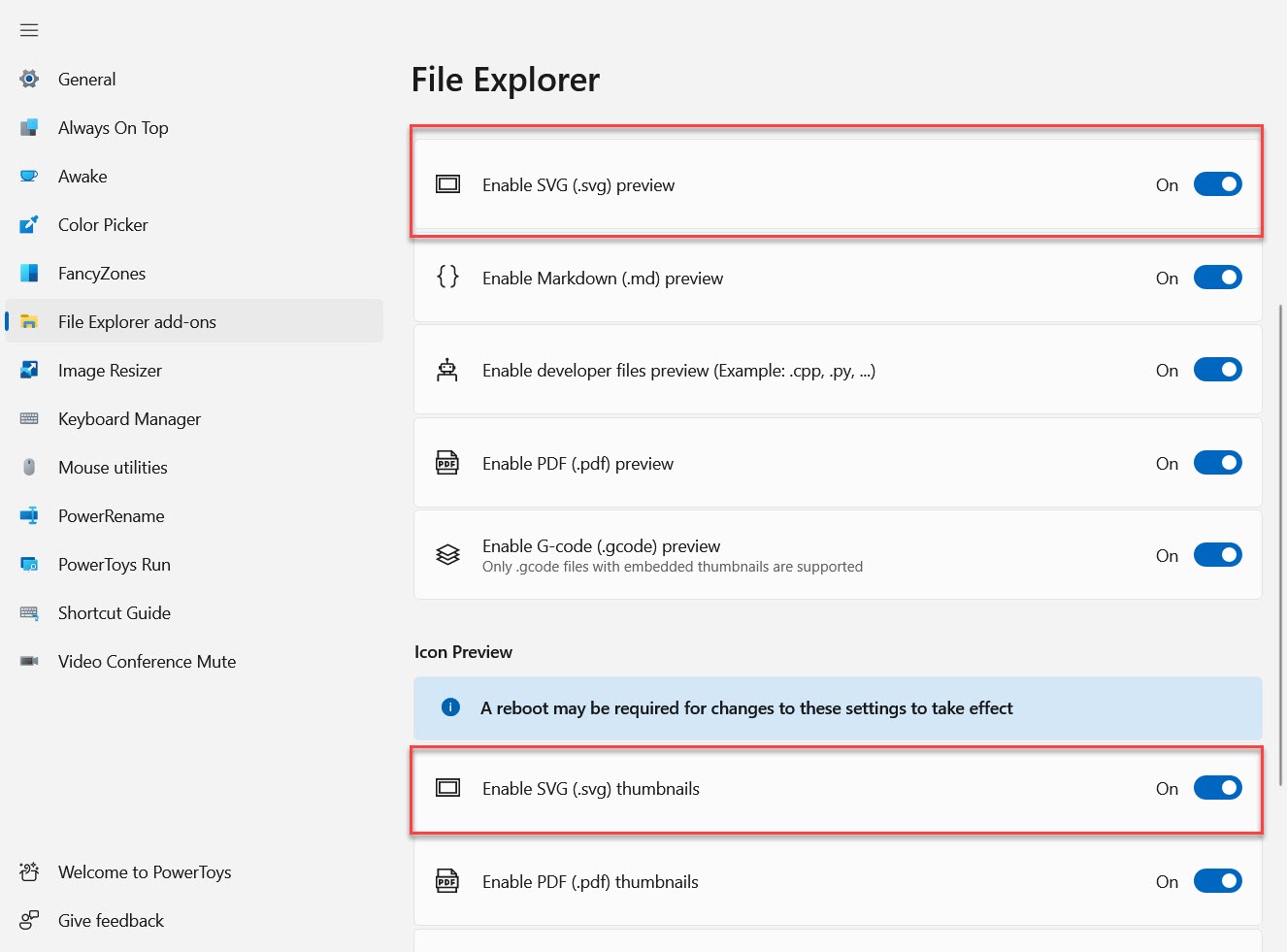Go to the Awake page
The width and height of the screenshot is (1287, 952).
click(x=194, y=176)
